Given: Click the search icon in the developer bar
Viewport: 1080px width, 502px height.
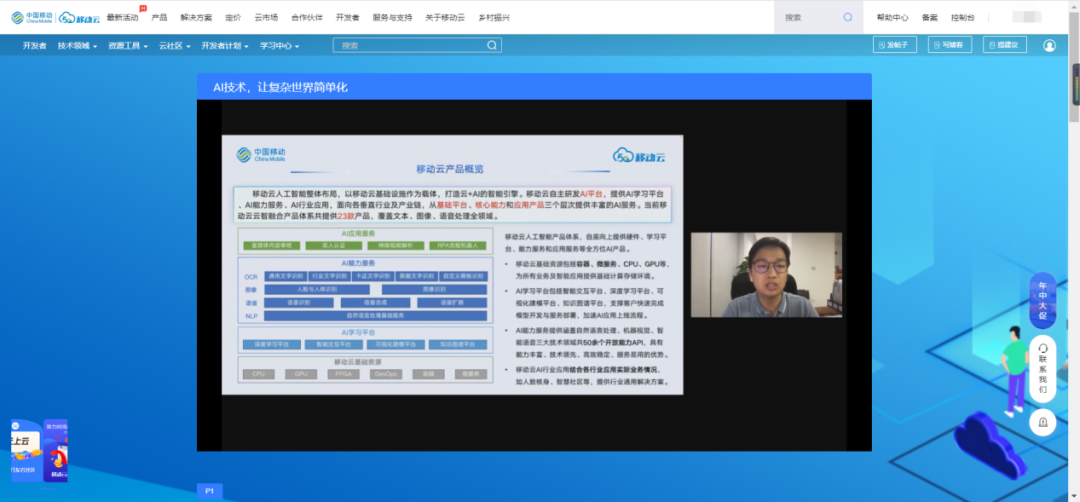Looking at the screenshot, I should tap(492, 45).
